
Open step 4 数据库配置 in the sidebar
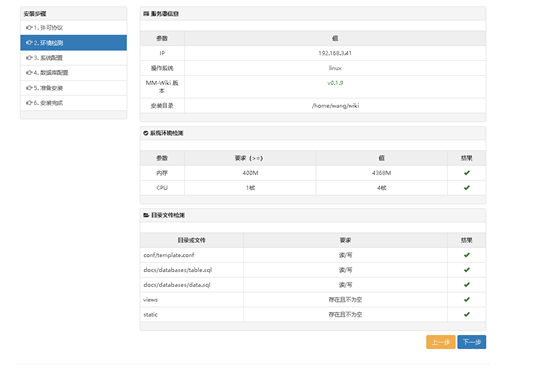(73, 73)
